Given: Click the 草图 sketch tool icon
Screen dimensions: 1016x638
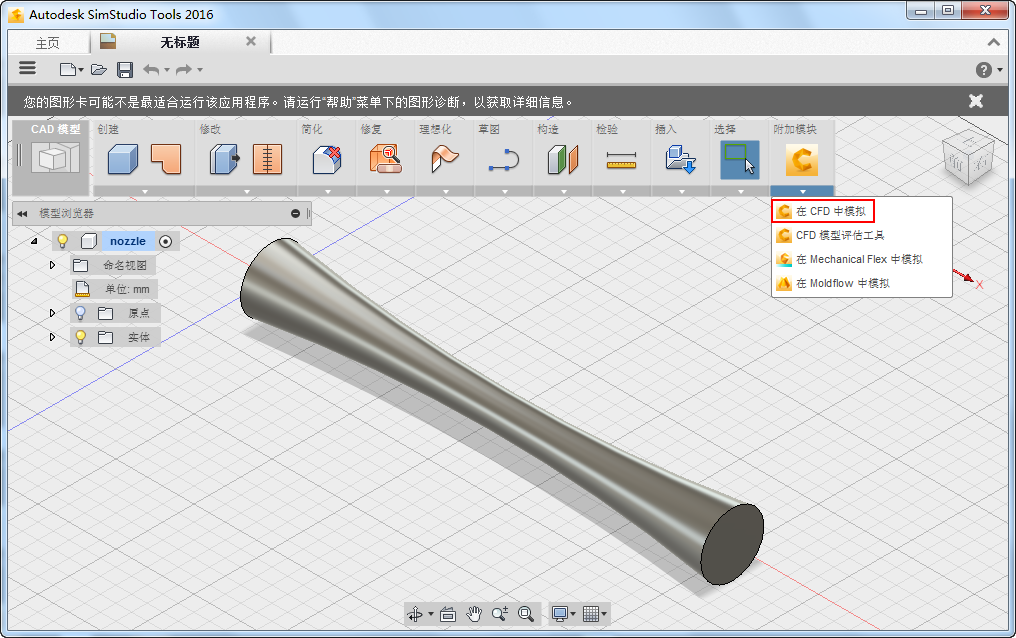Looking at the screenshot, I should tap(503, 159).
